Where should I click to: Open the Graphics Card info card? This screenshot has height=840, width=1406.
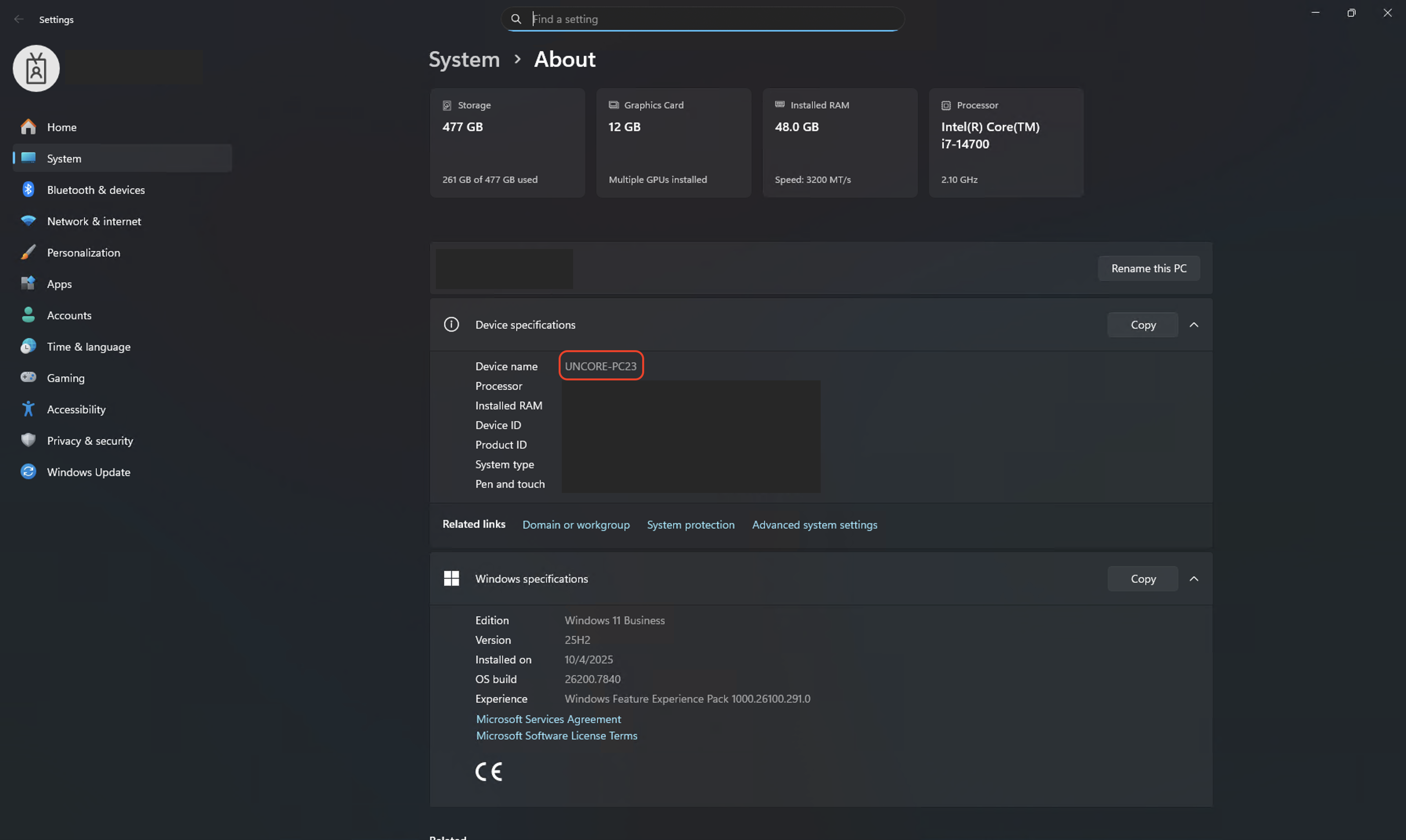(x=674, y=143)
